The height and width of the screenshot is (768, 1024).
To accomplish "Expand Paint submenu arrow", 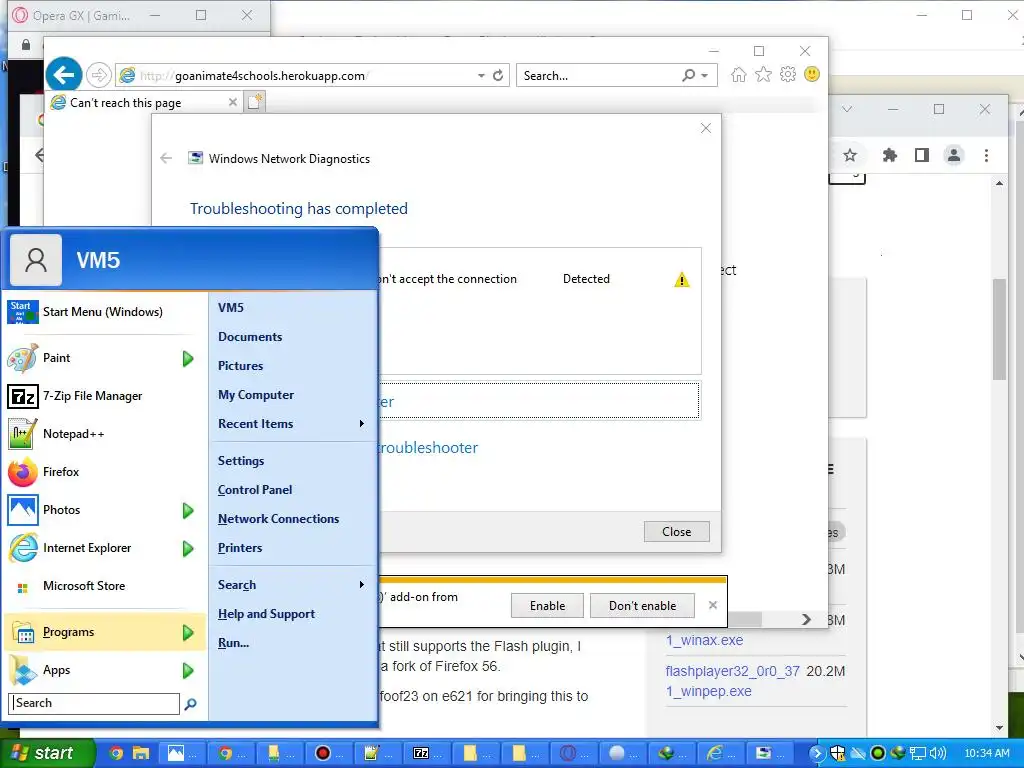I will (188, 358).
